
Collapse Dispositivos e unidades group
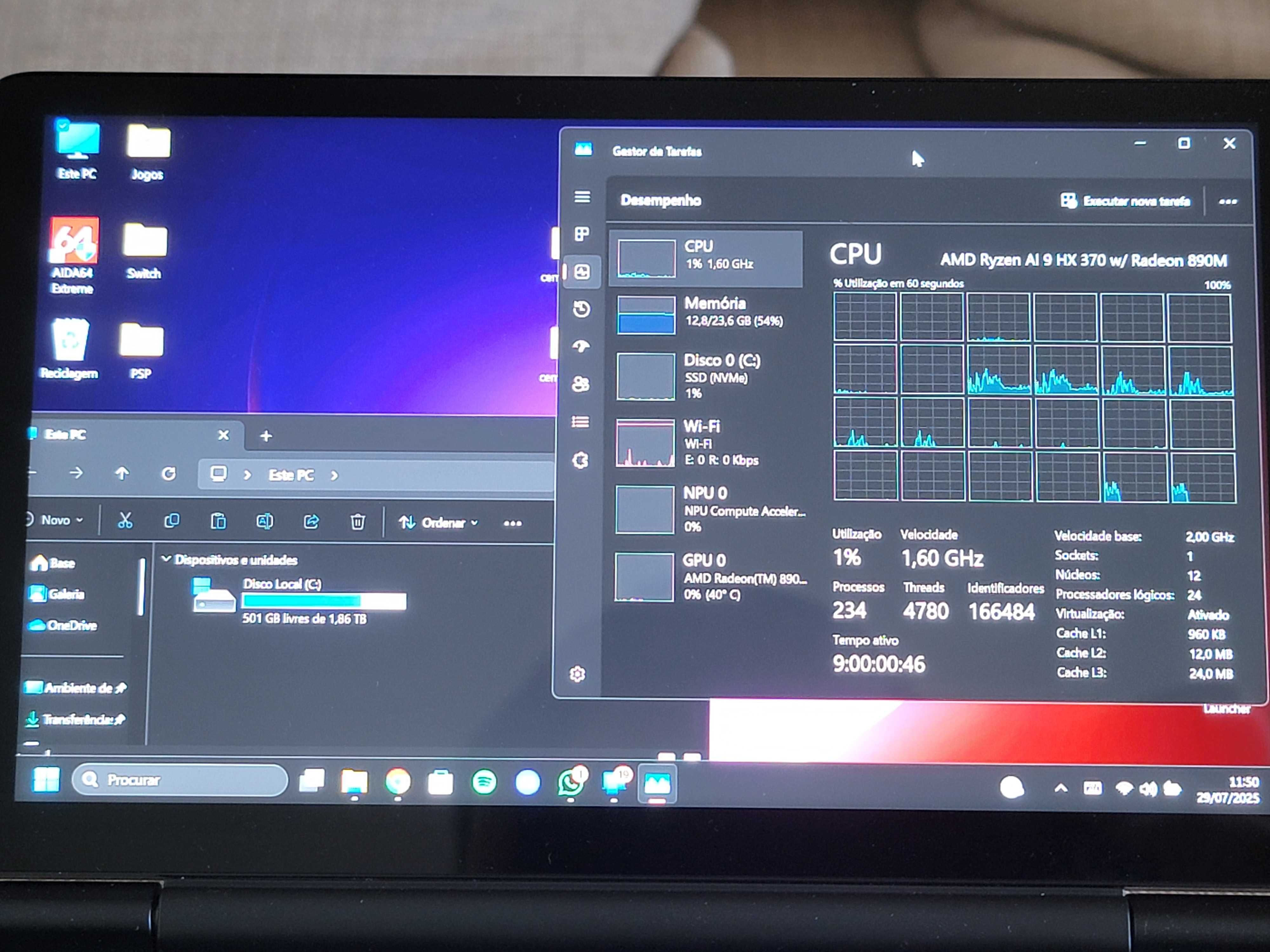(x=166, y=558)
